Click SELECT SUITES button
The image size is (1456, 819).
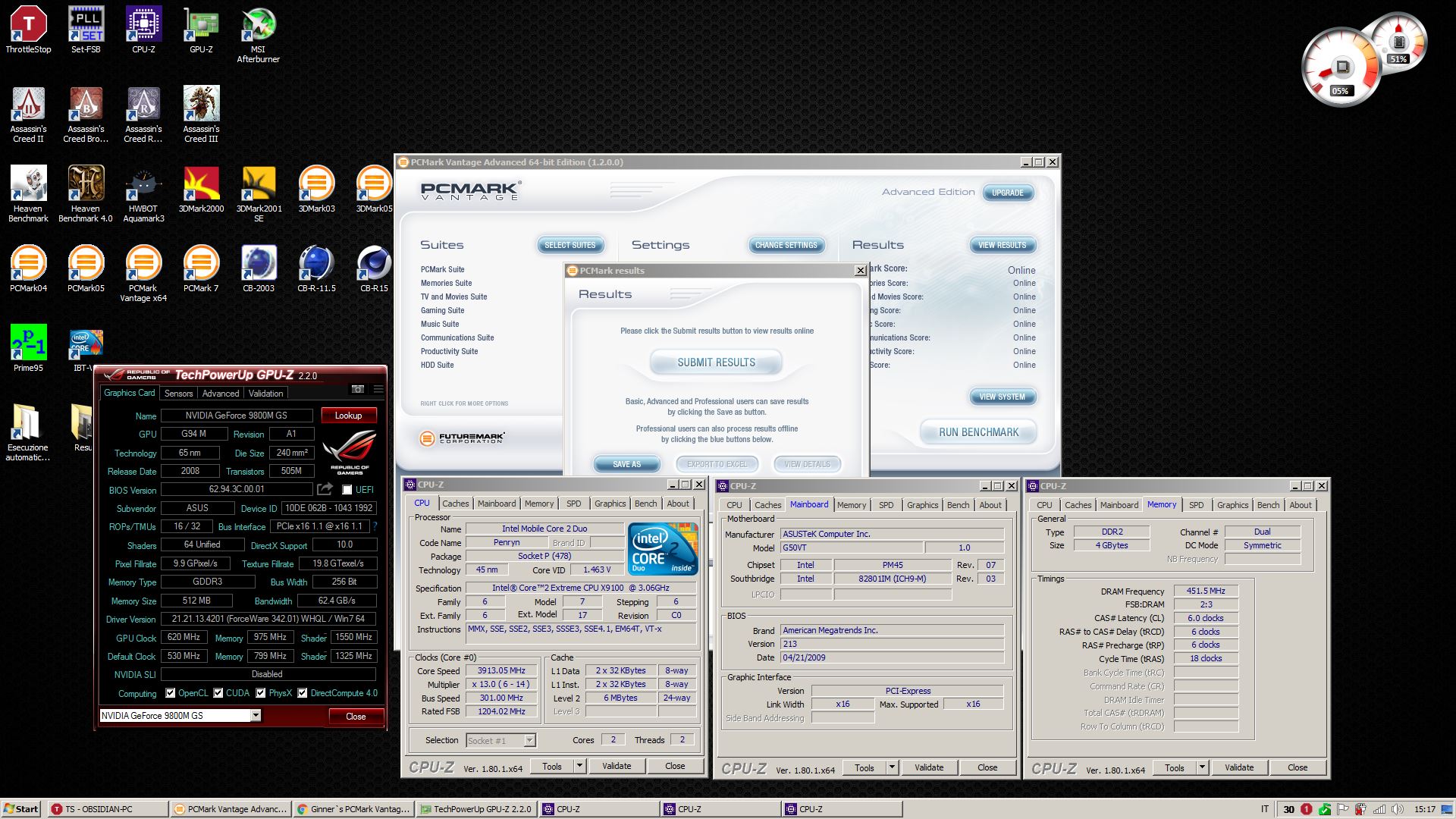(570, 245)
